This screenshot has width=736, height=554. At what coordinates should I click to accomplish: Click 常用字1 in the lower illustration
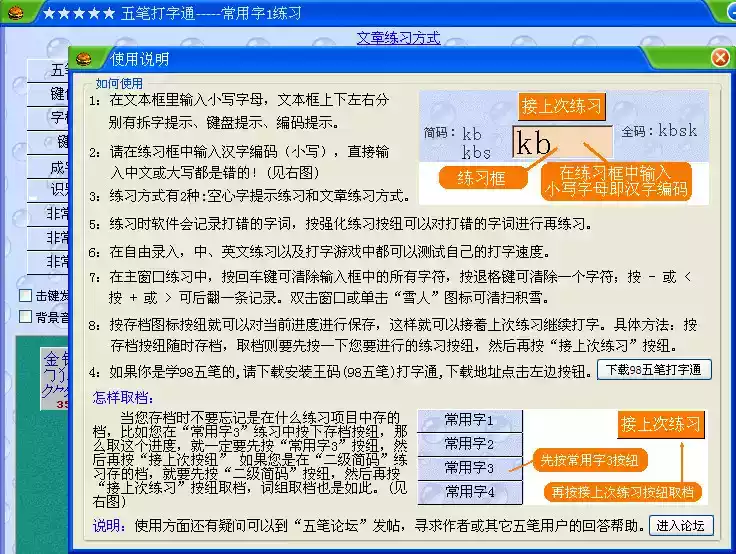click(470, 420)
